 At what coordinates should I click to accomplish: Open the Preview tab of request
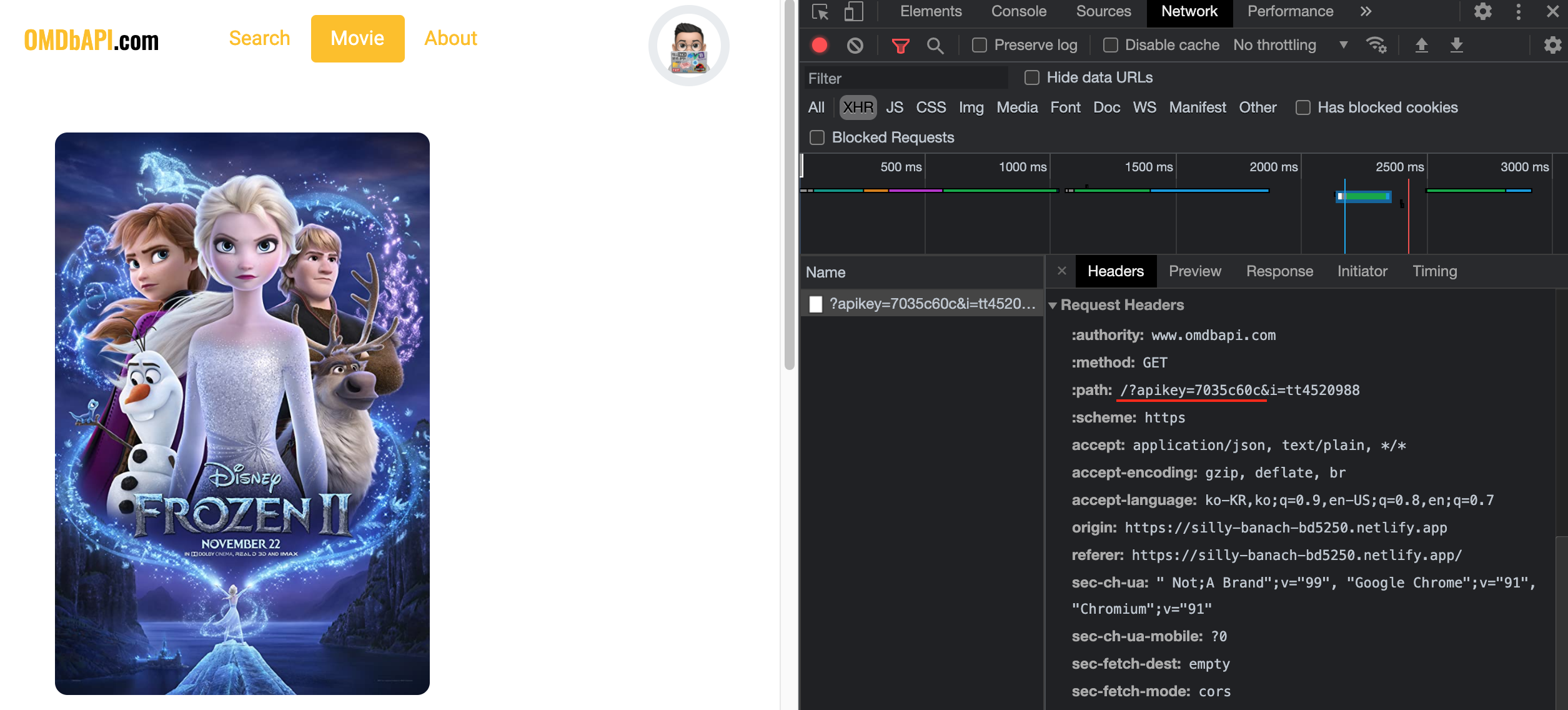coord(1194,271)
